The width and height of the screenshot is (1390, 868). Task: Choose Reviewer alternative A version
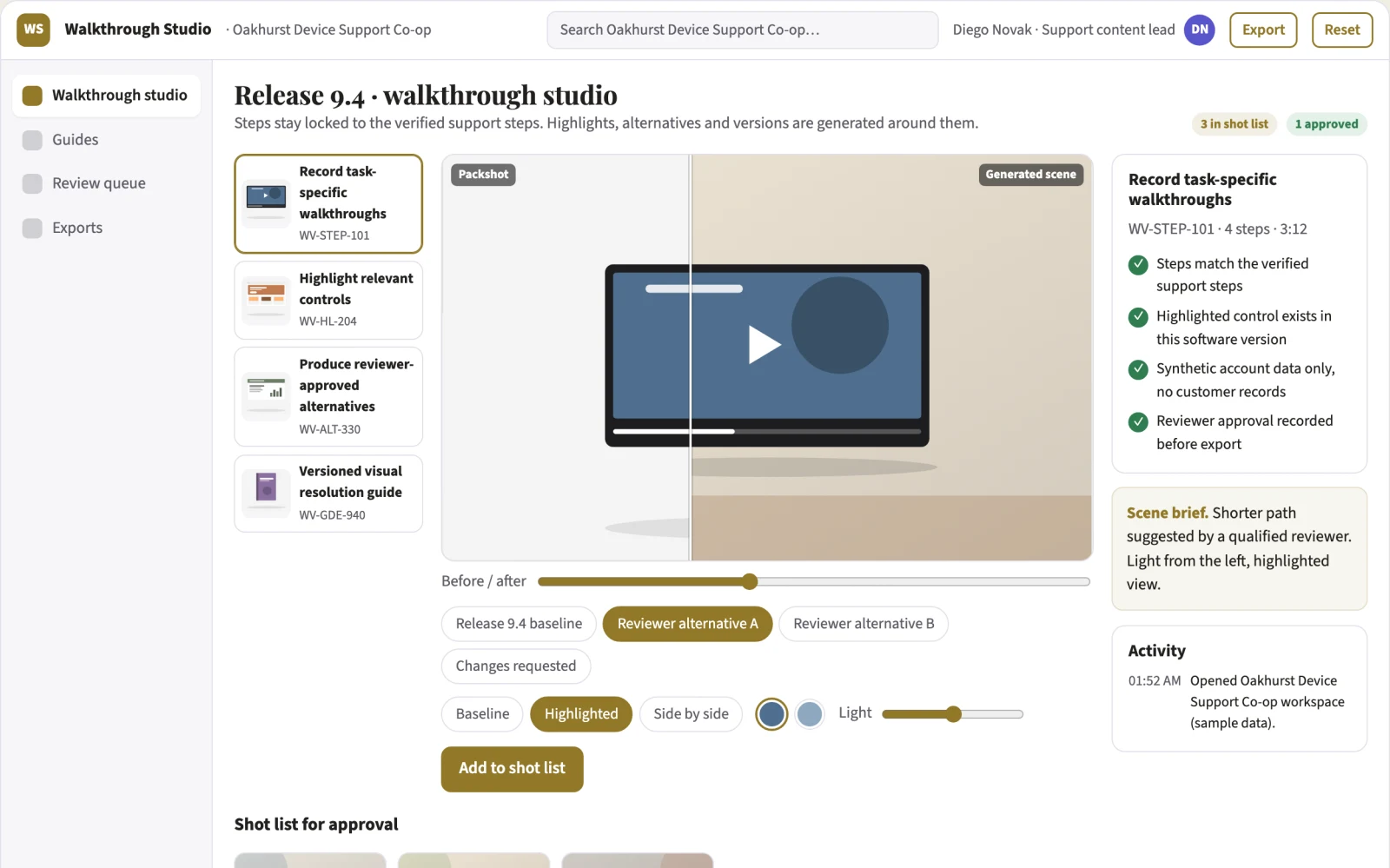pos(687,624)
